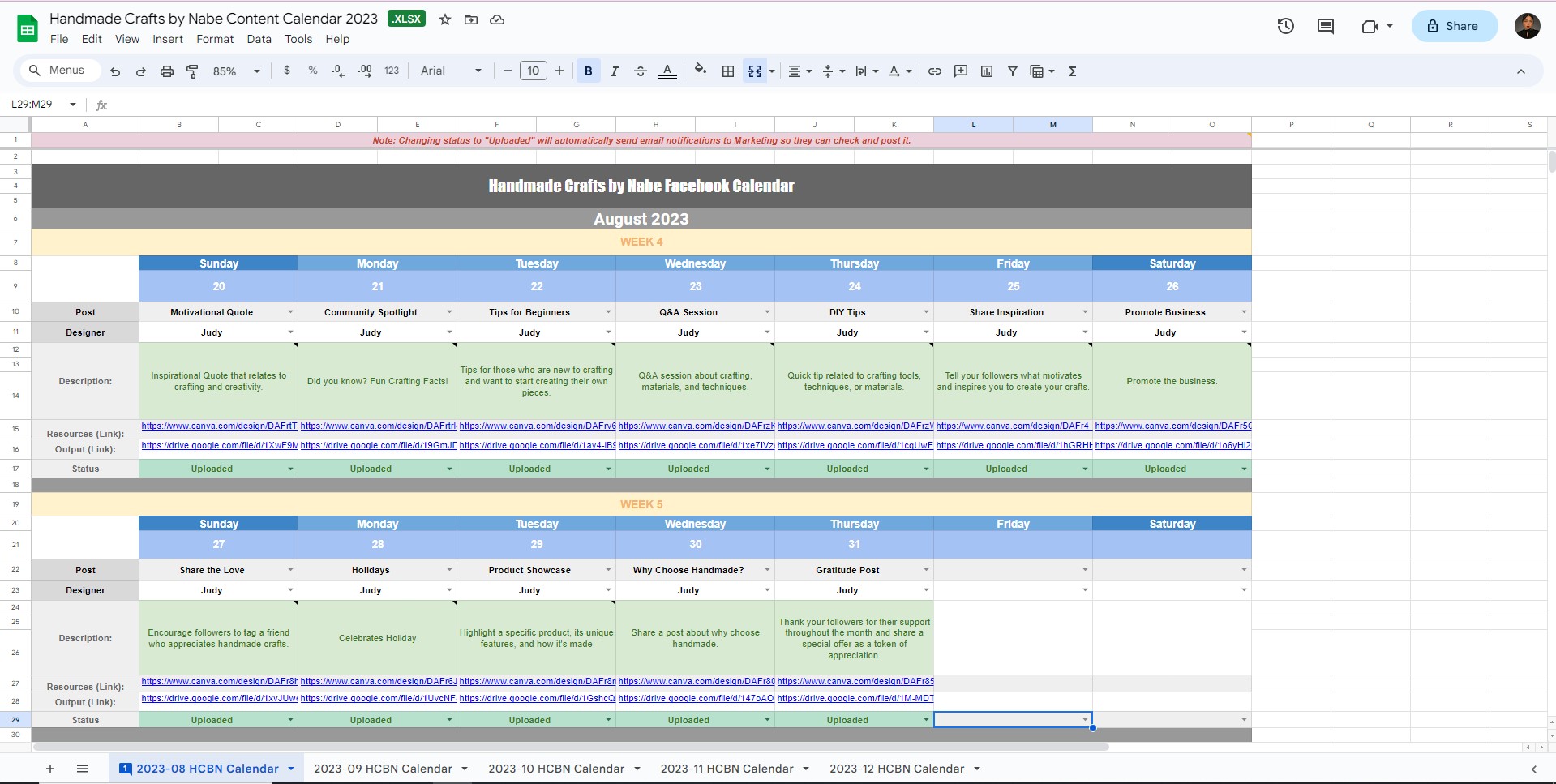Decrease the font size with minus

pyautogui.click(x=508, y=71)
